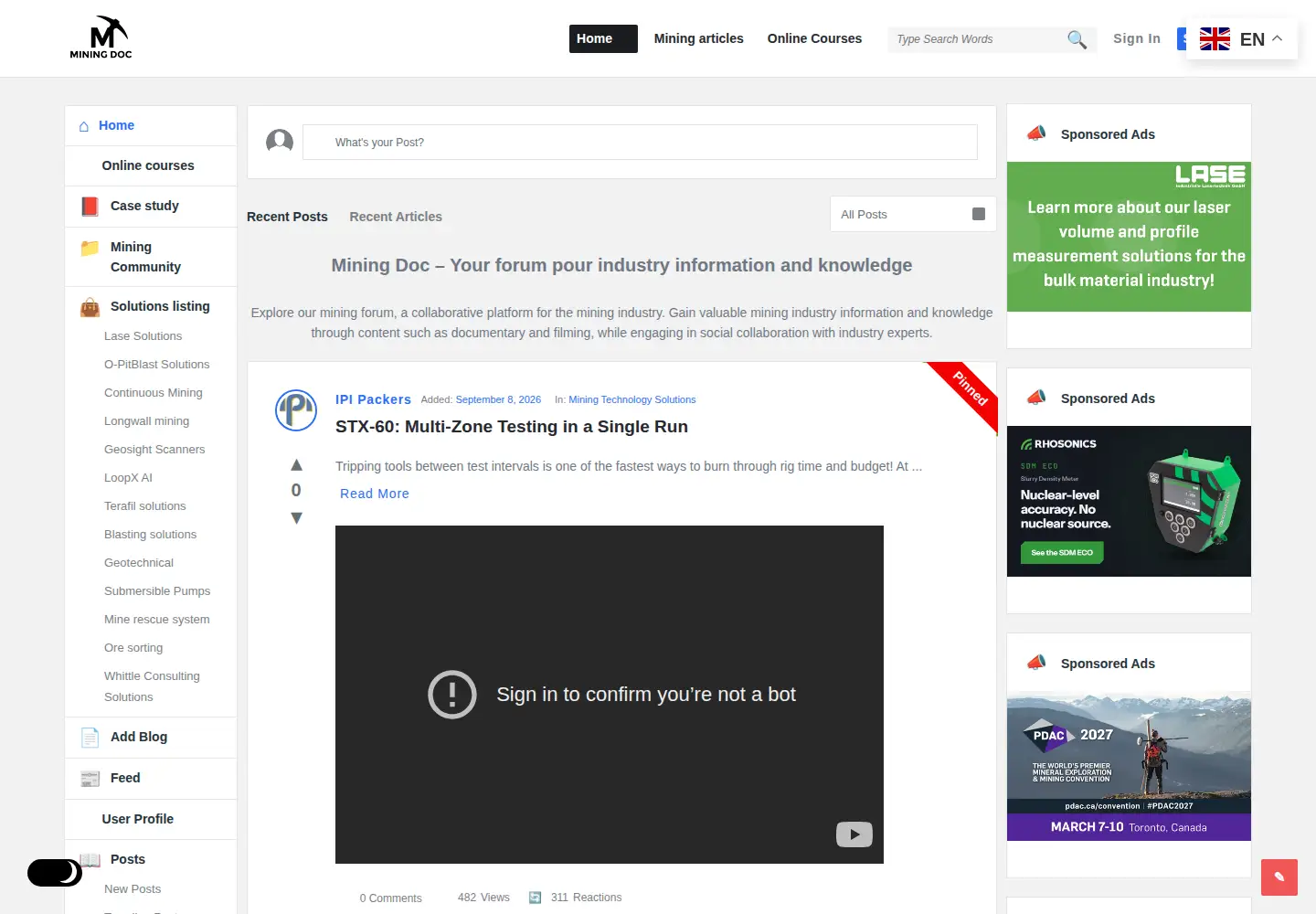Screen dimensions: 1316x914
Task: Open the Mining Technology Solutions category
Action: [x=632, y=399]
